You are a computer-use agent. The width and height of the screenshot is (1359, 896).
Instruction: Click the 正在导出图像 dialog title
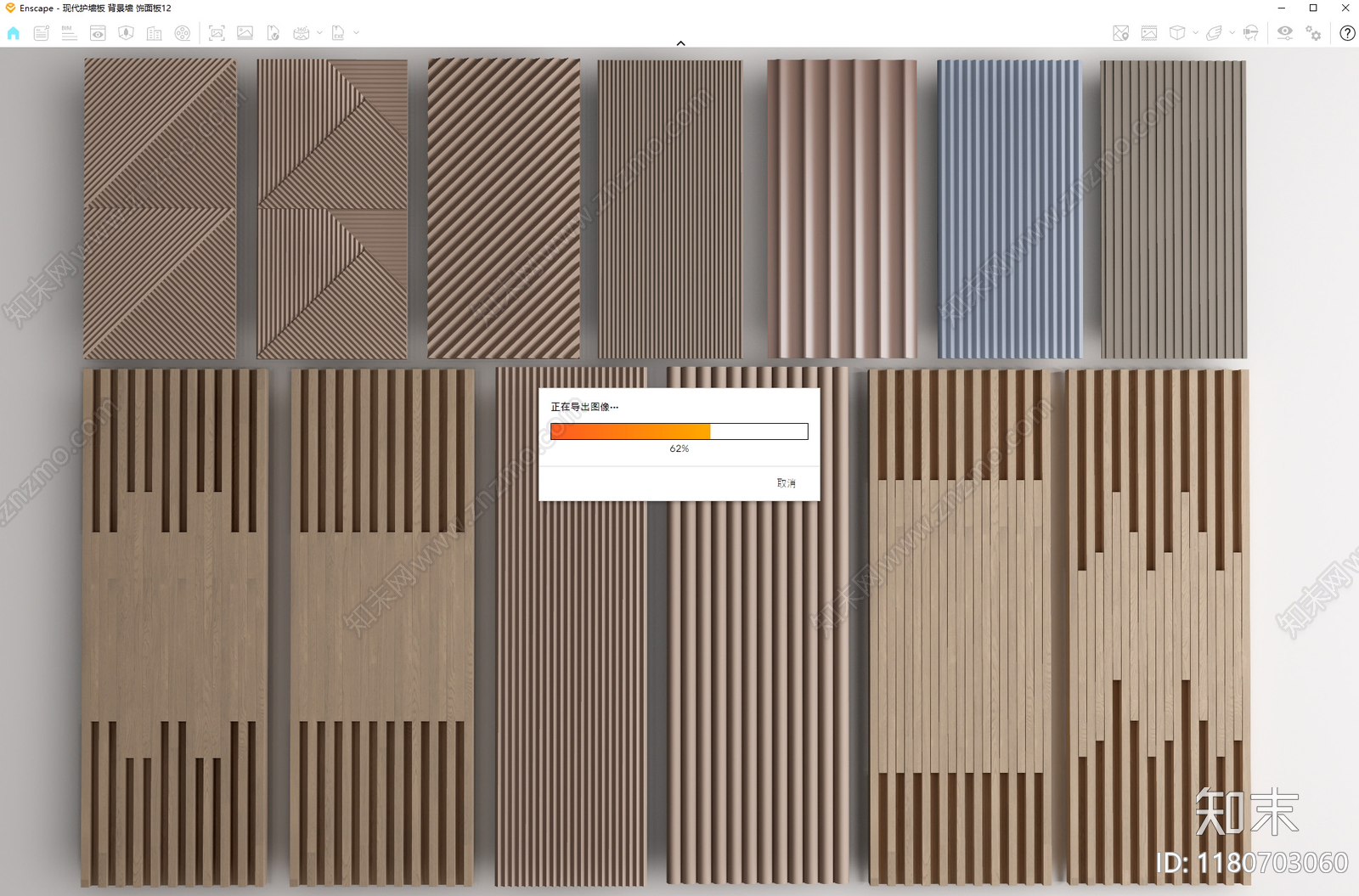584,407
